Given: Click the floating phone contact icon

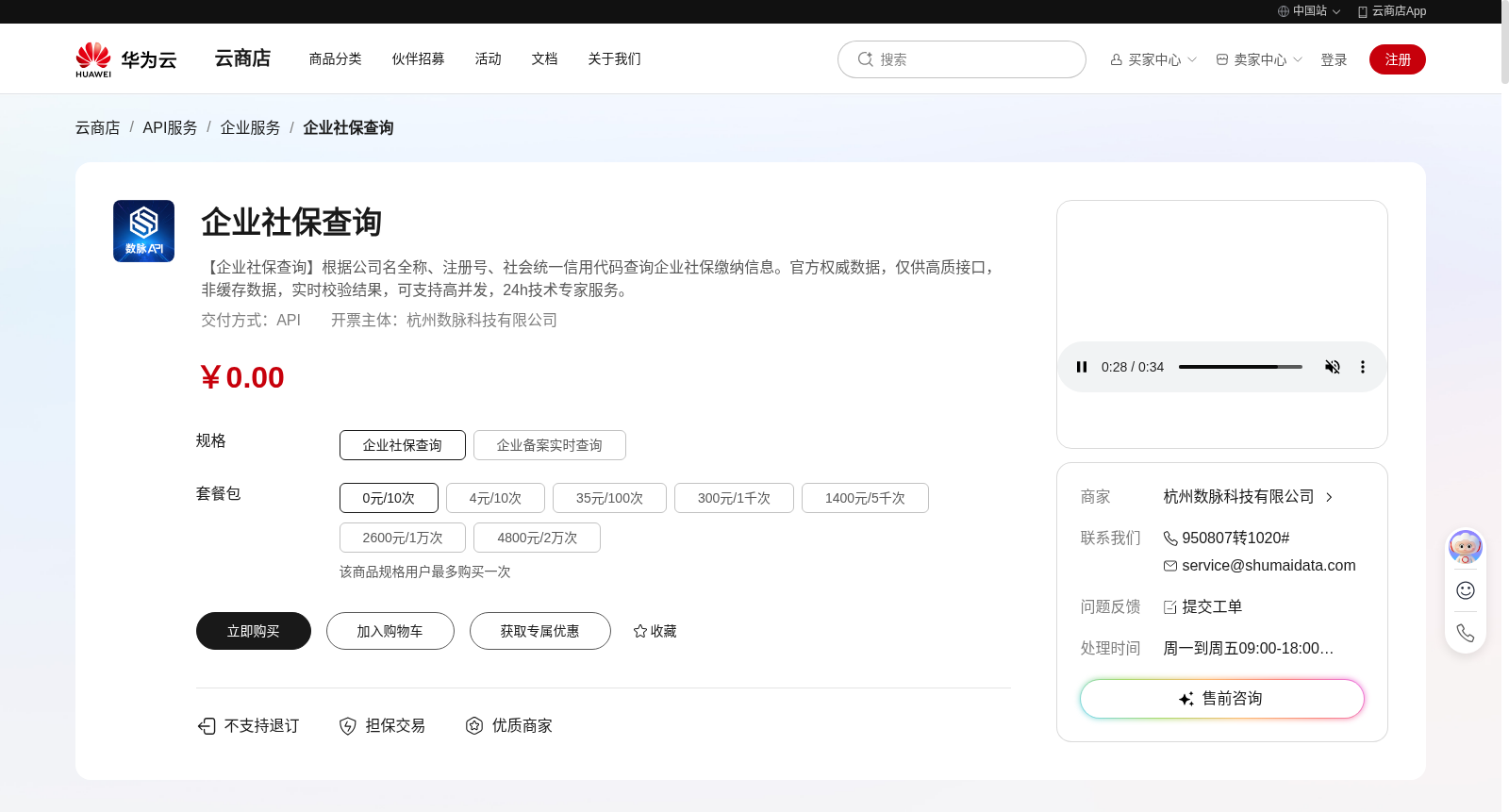Looking at the screenshot, I should coord(1466,633).
